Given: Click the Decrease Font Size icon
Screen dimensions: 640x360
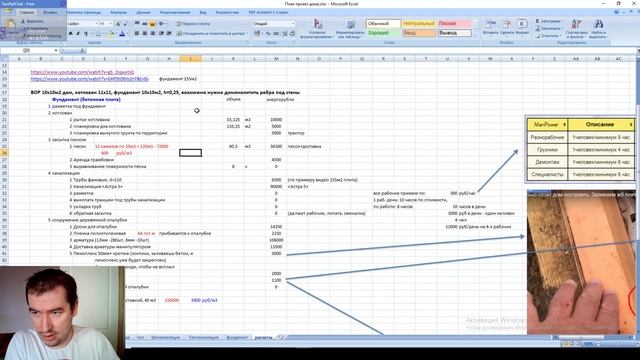Looking at the screenshot, I should pos(126,24).
